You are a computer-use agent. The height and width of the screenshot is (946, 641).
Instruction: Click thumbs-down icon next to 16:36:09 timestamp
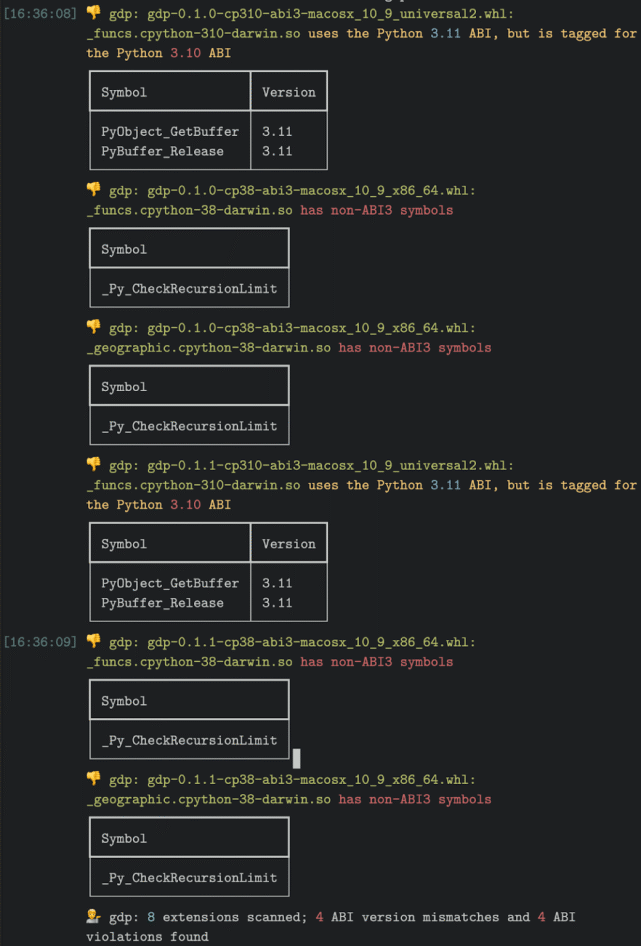click(93, 641)
